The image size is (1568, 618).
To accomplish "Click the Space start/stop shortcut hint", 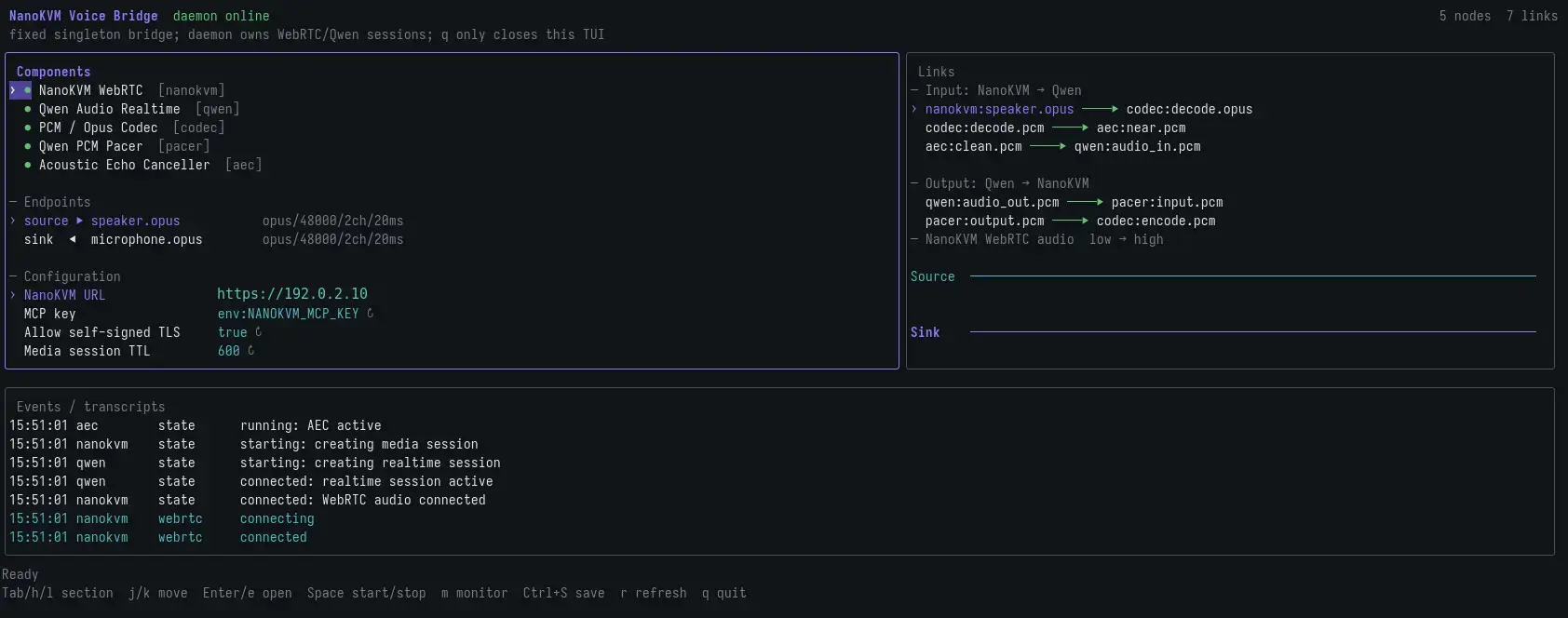I will (x=367, y=593).
